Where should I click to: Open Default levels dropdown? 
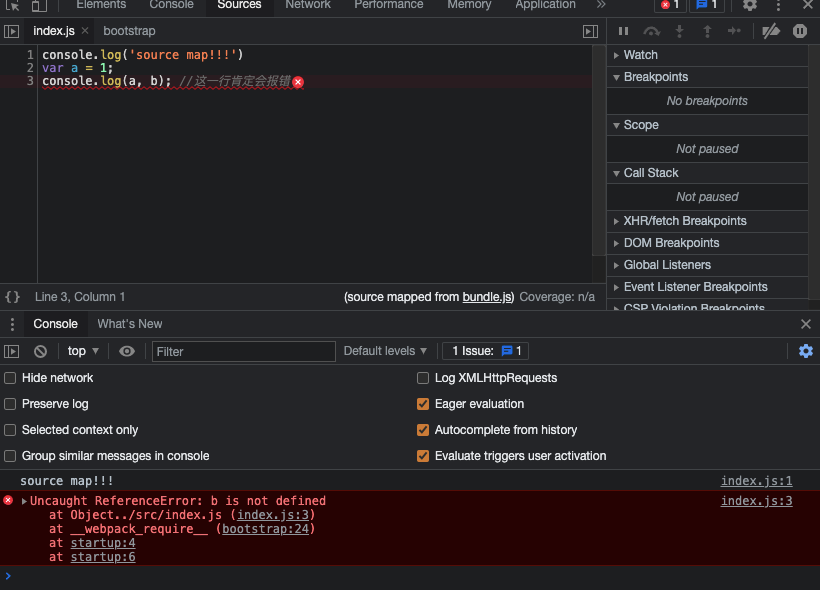click(385, 351)
